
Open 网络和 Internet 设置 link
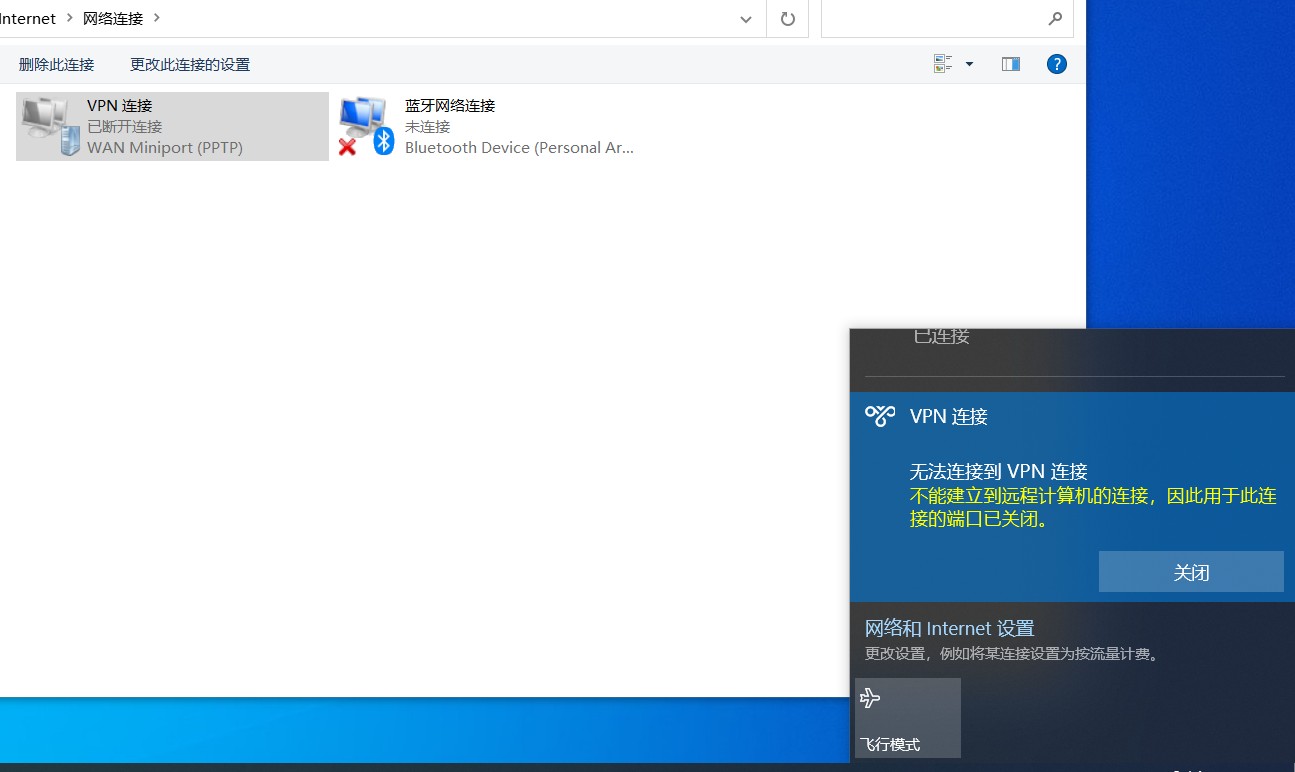click(949, 628)
